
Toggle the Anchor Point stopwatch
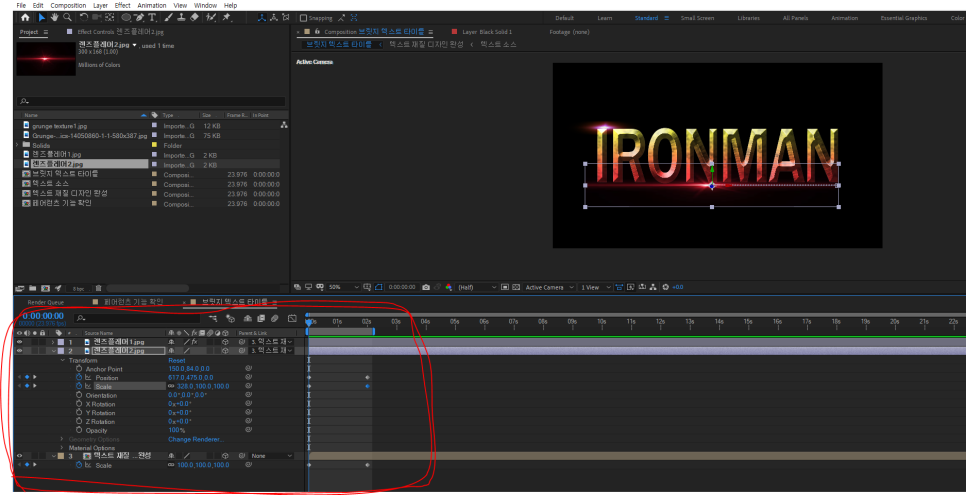coord(79,369)
